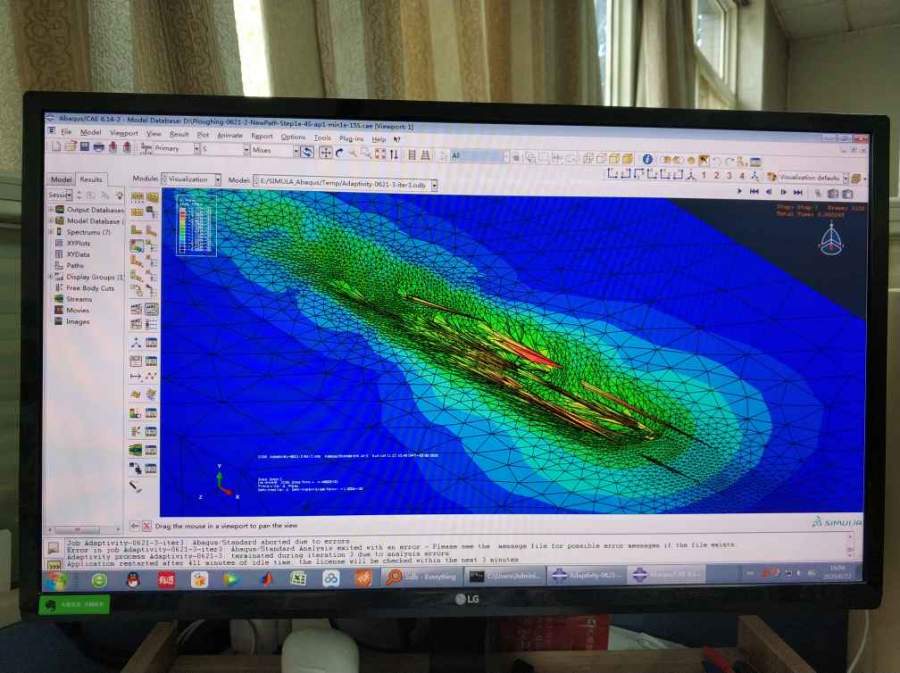Image resolution: width=900 pixels, height=673 pixels.
Task: Jump to first animation frame
Action: (755, 192)
